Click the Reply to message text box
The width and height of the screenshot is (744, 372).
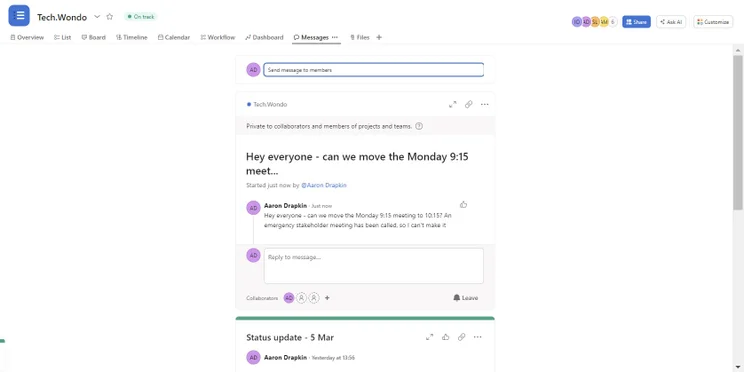point(373,266)
